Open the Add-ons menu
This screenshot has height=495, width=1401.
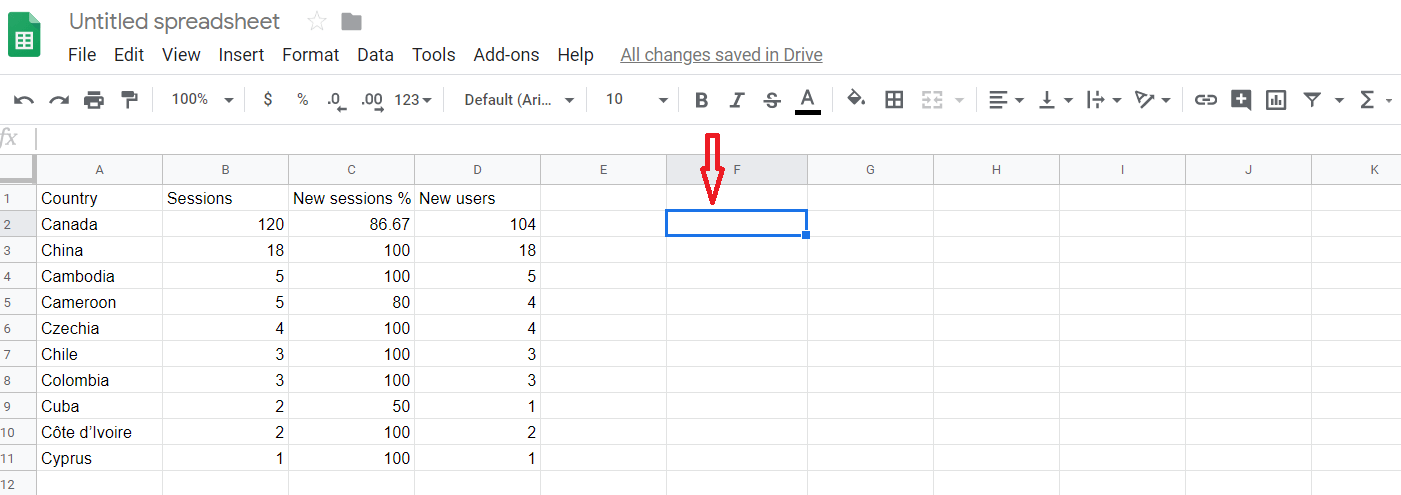coord(506,55)
